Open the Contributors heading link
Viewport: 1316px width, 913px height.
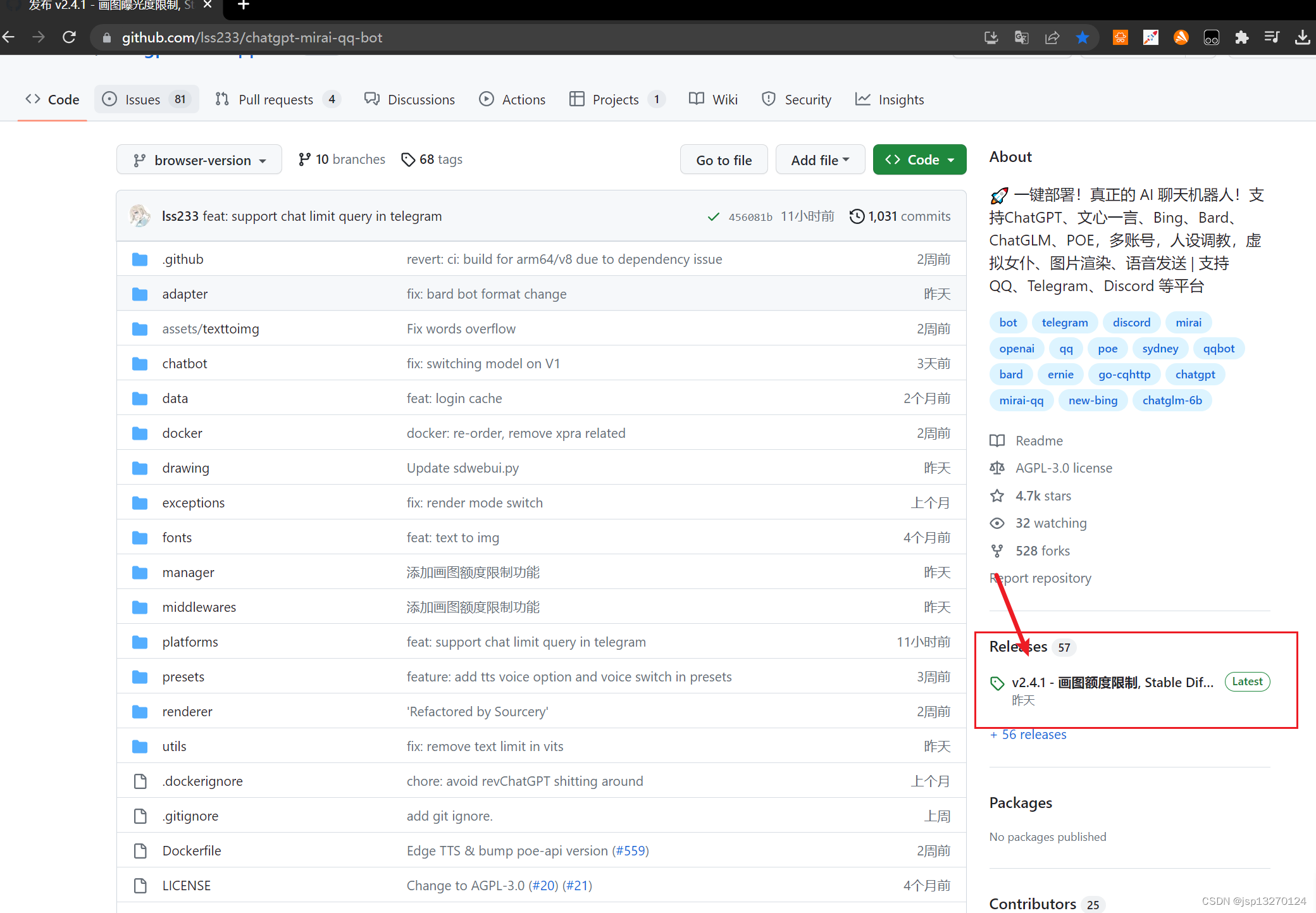point(1033,904)
